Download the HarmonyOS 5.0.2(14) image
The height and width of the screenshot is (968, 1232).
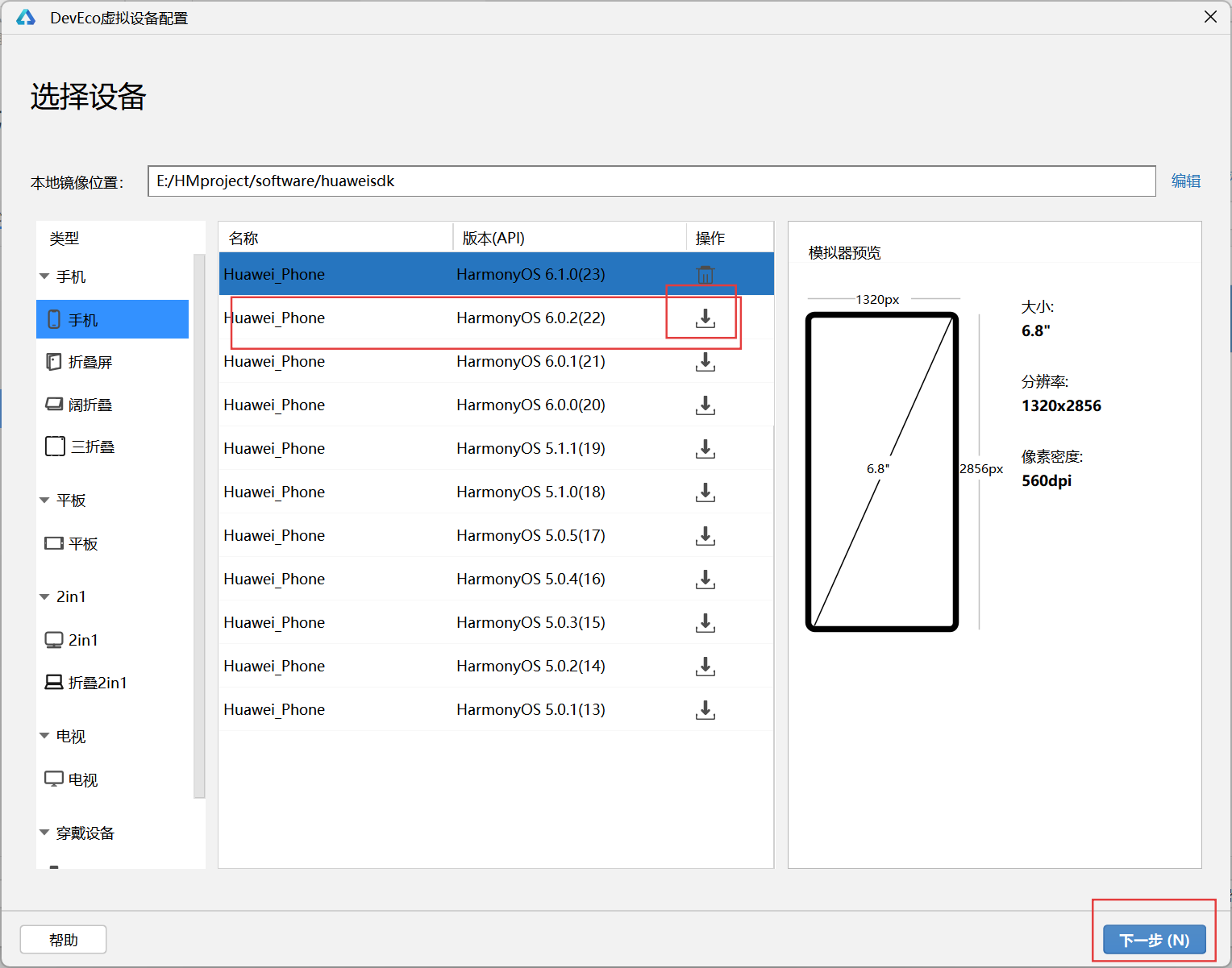(x=705, y=667)
